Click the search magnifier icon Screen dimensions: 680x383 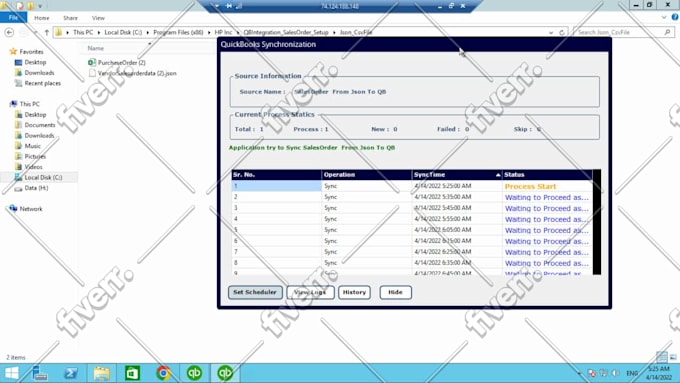tap(667, 32)
